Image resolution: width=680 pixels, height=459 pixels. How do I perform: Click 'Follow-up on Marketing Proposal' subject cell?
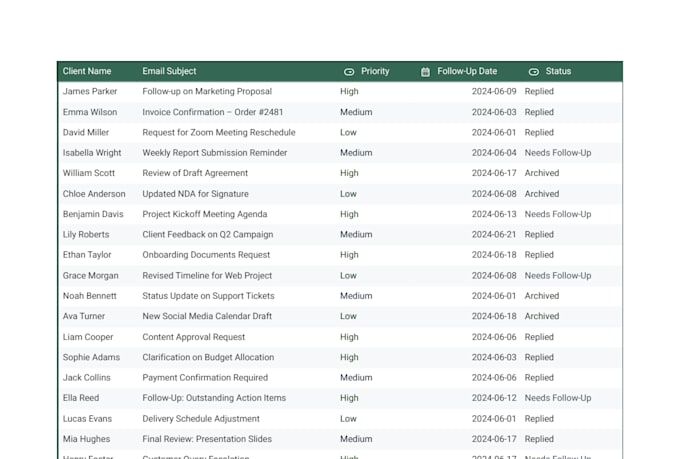[x=207, y=92]
